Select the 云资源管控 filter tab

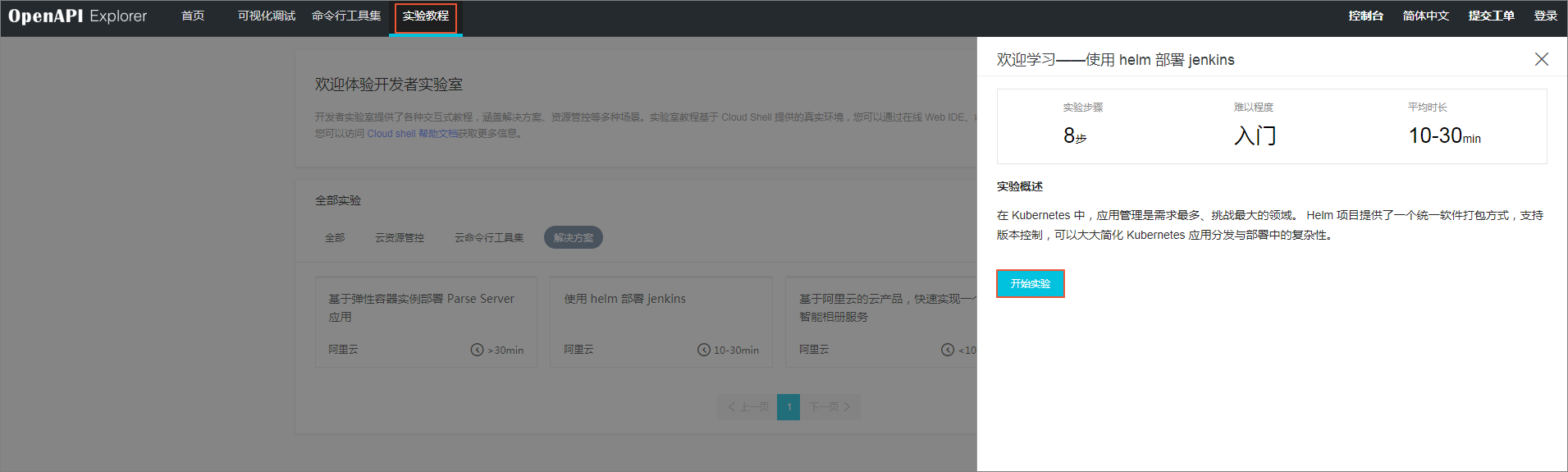click(400, 238)
